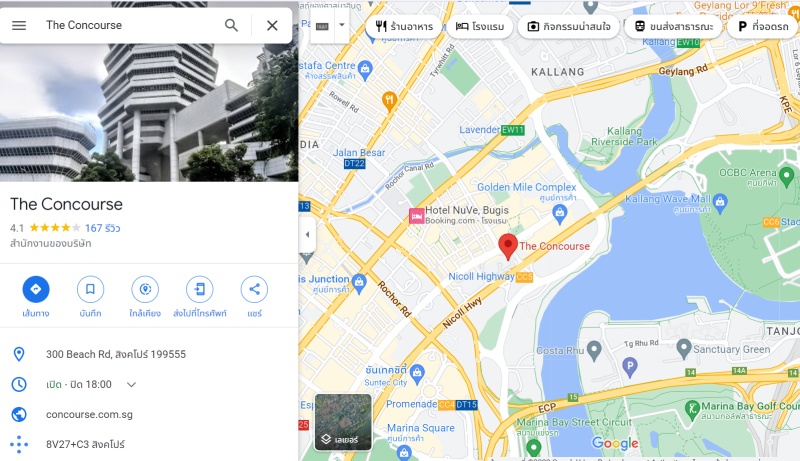The height and width of the screenshot is (461, 800).
Task: Select the restaurants category chip
Action: click(x=404, y=26)
